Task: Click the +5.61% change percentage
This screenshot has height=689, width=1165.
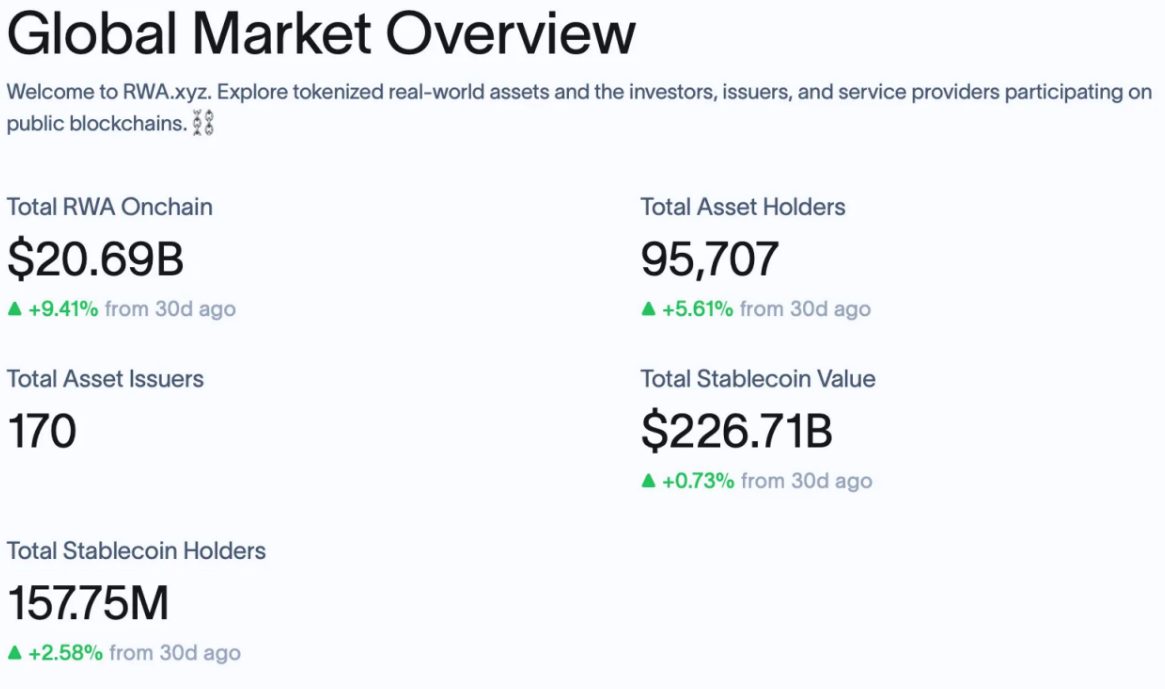Action: tap(698, 309)
